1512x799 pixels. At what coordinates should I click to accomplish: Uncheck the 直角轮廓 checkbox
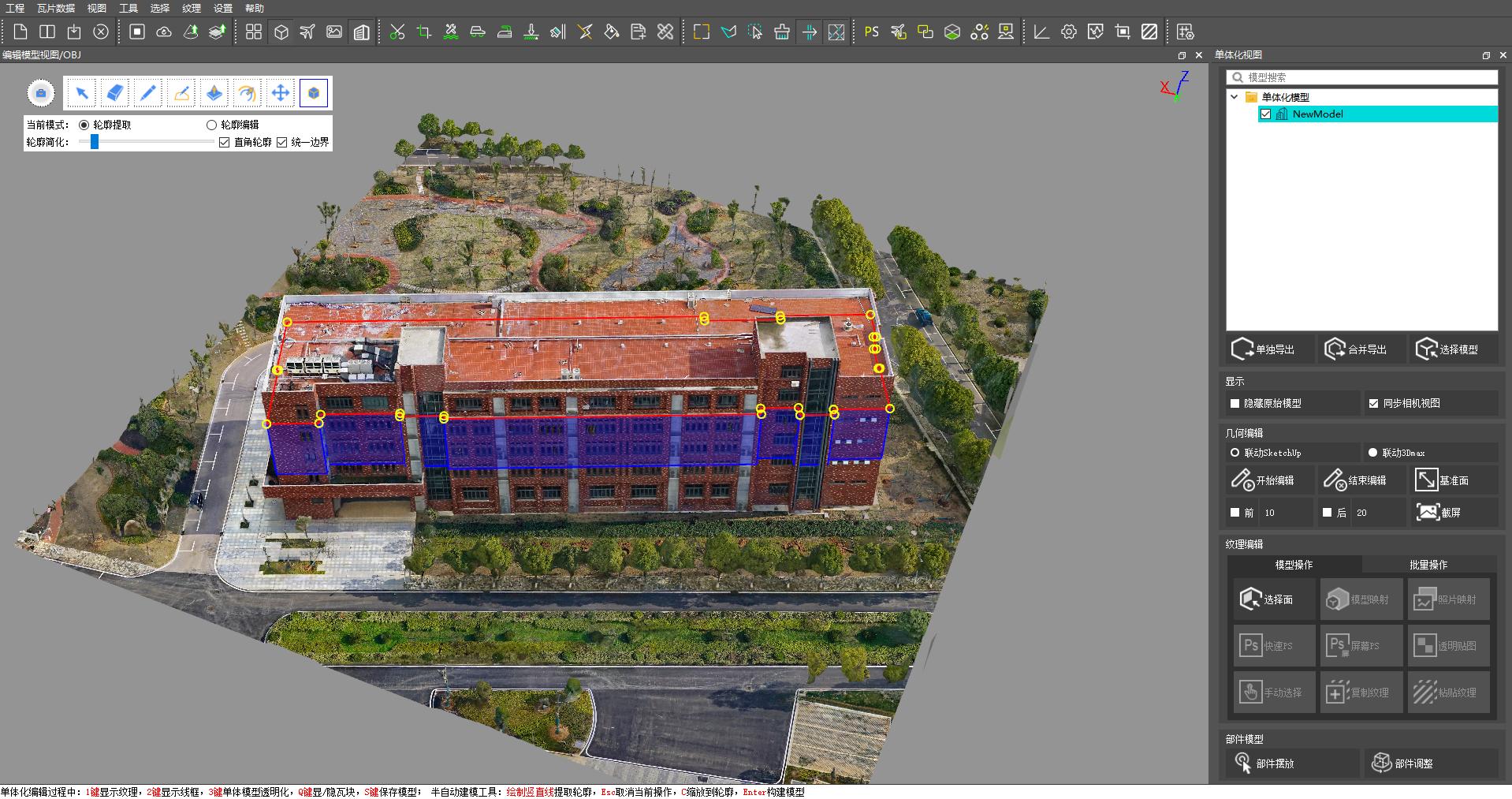[225, 142]
